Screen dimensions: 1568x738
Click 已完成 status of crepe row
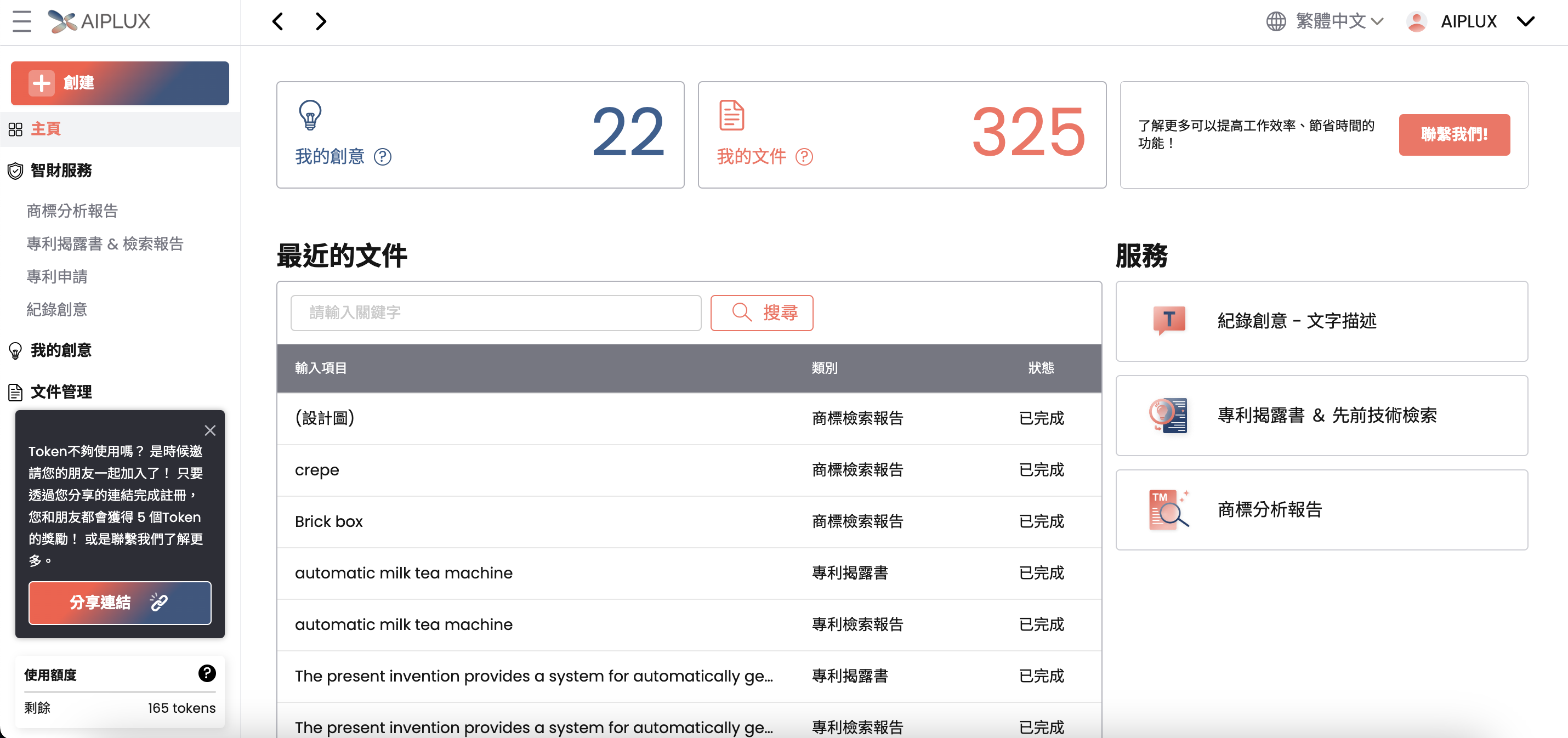(x=1041, y=470)
